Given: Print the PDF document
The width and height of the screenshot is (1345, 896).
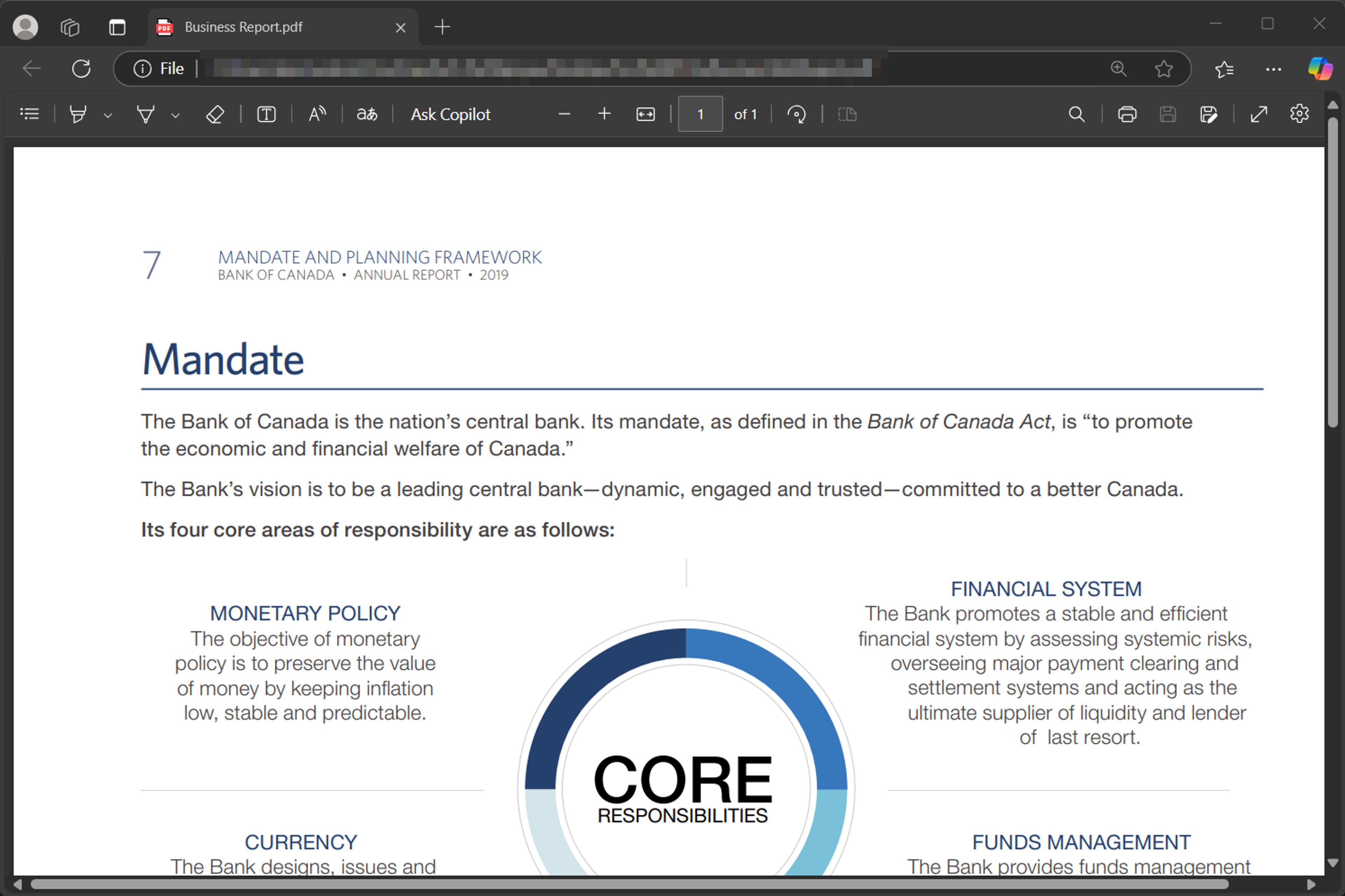Looking at the screenshot, I should tap(1127, 114).
